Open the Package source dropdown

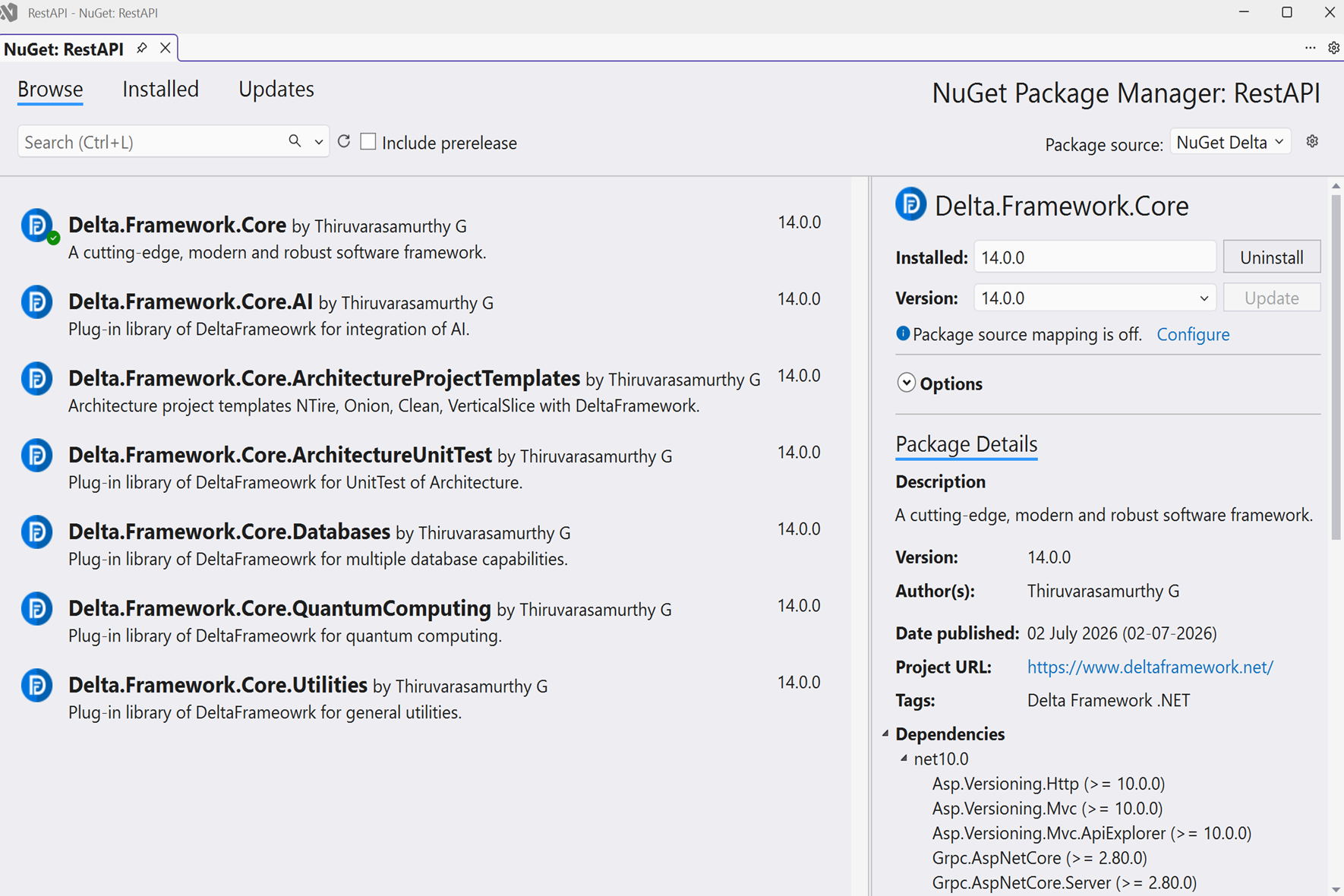pyautogui.click(x=1230, y=142)
